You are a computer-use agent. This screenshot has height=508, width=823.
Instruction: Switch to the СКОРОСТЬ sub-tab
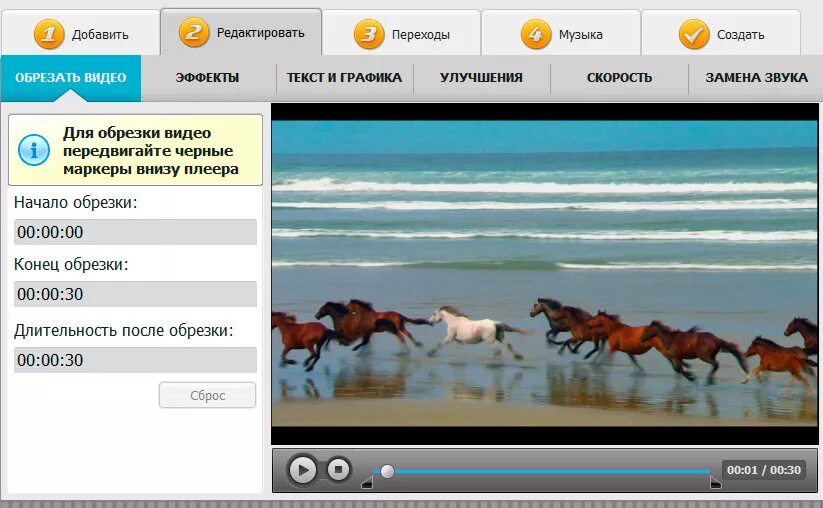619,78
